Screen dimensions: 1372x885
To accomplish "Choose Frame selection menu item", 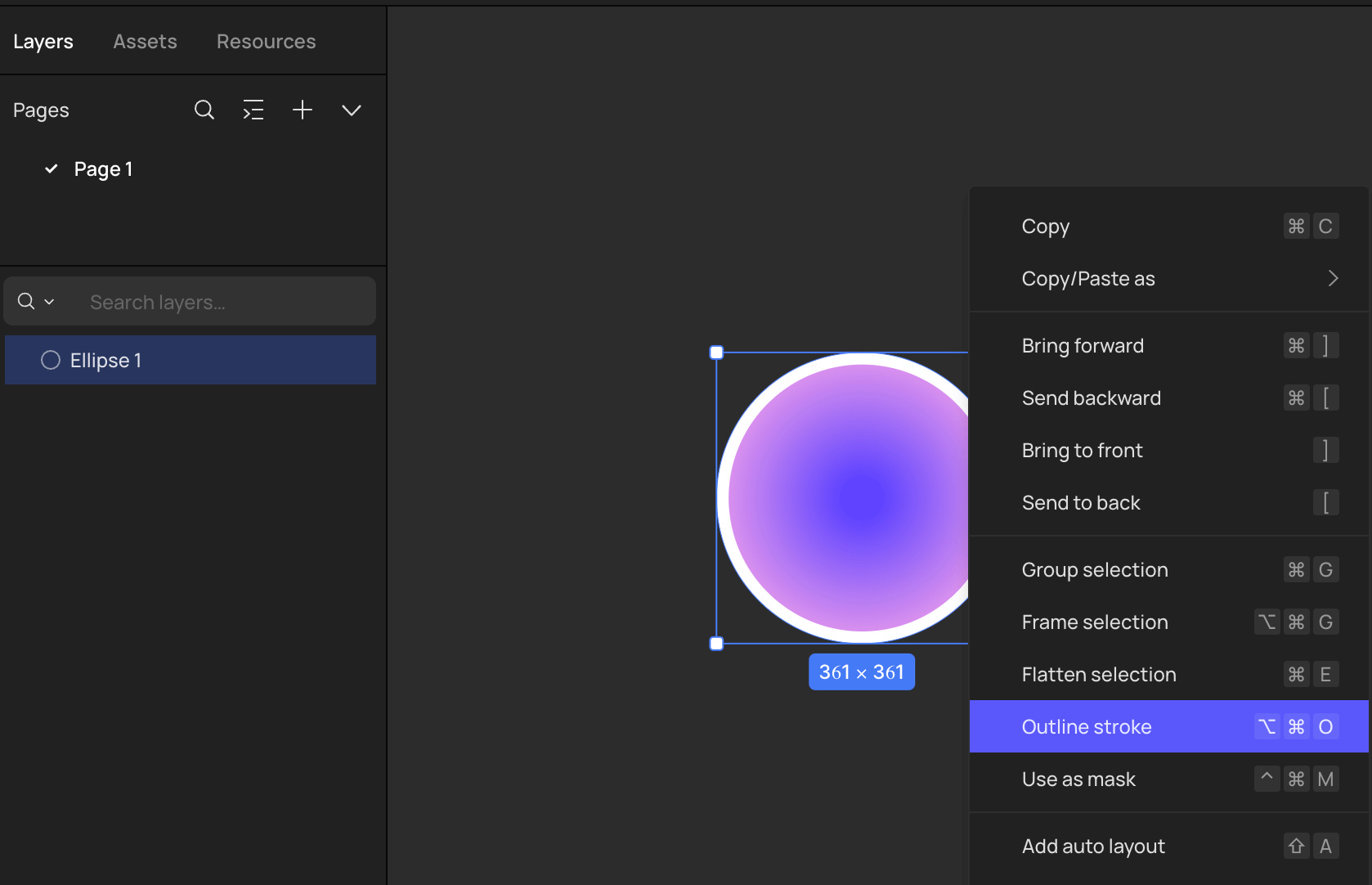I will point(1169,622).
